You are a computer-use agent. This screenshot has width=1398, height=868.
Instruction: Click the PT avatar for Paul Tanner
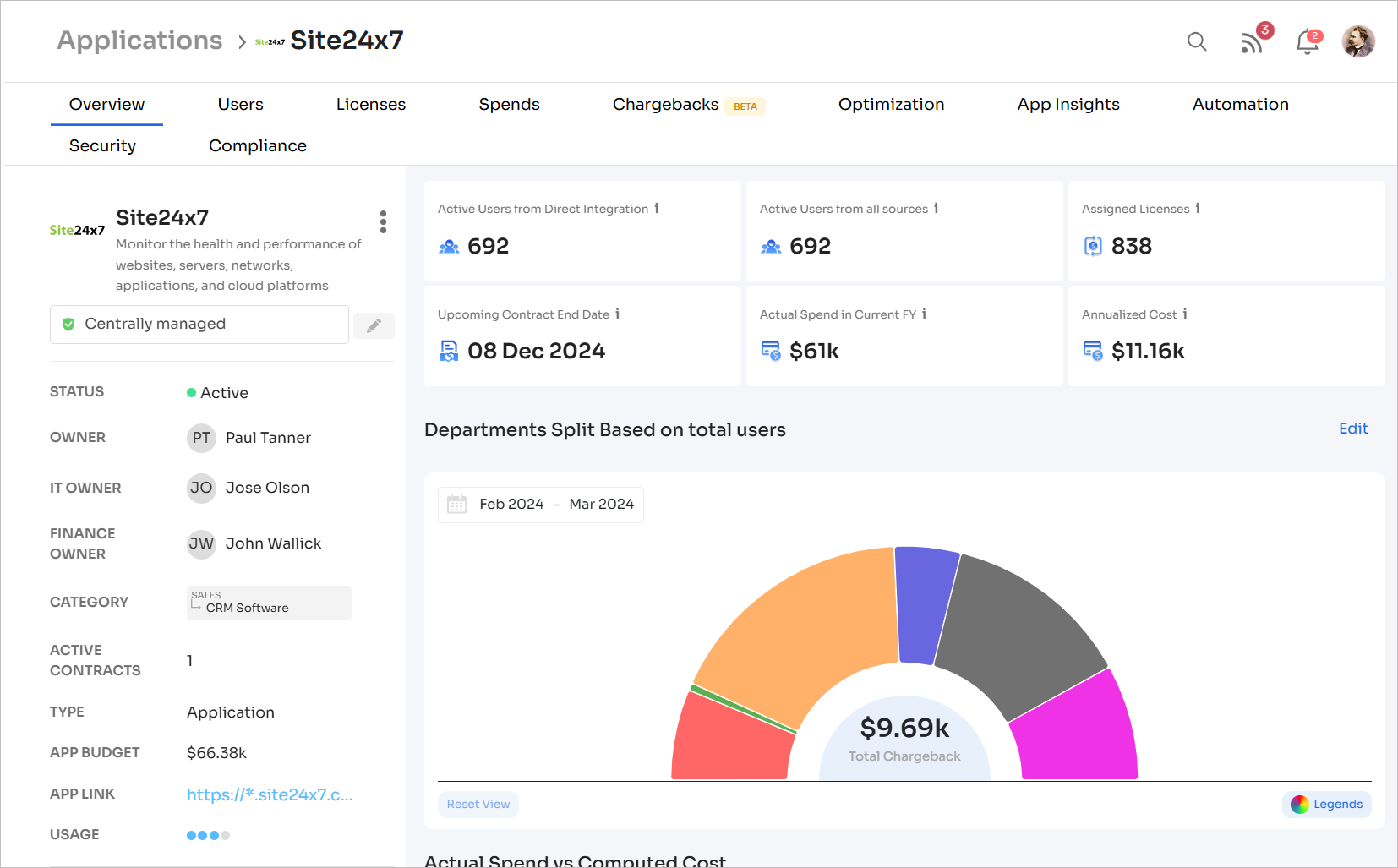[x=201, y=438]
